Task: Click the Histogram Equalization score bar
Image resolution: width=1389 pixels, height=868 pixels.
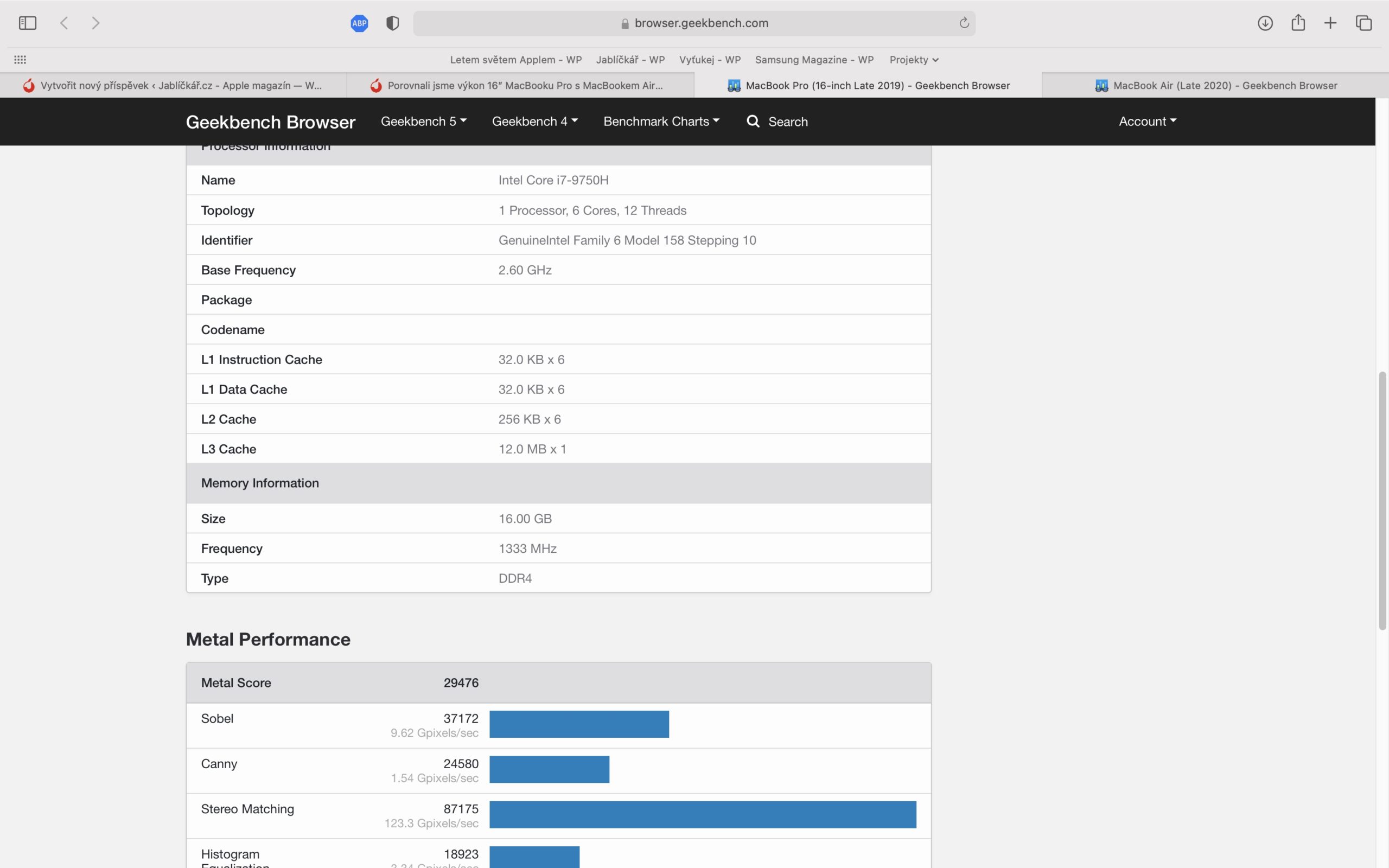Action: click(x=534, y=857)
